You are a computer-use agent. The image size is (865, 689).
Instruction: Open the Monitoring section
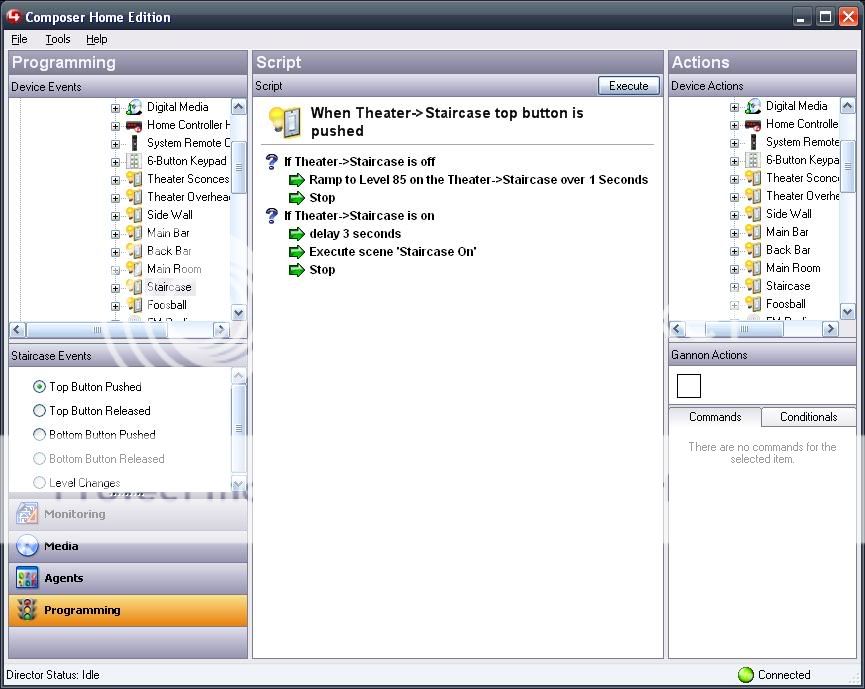(x=74, y=514)
